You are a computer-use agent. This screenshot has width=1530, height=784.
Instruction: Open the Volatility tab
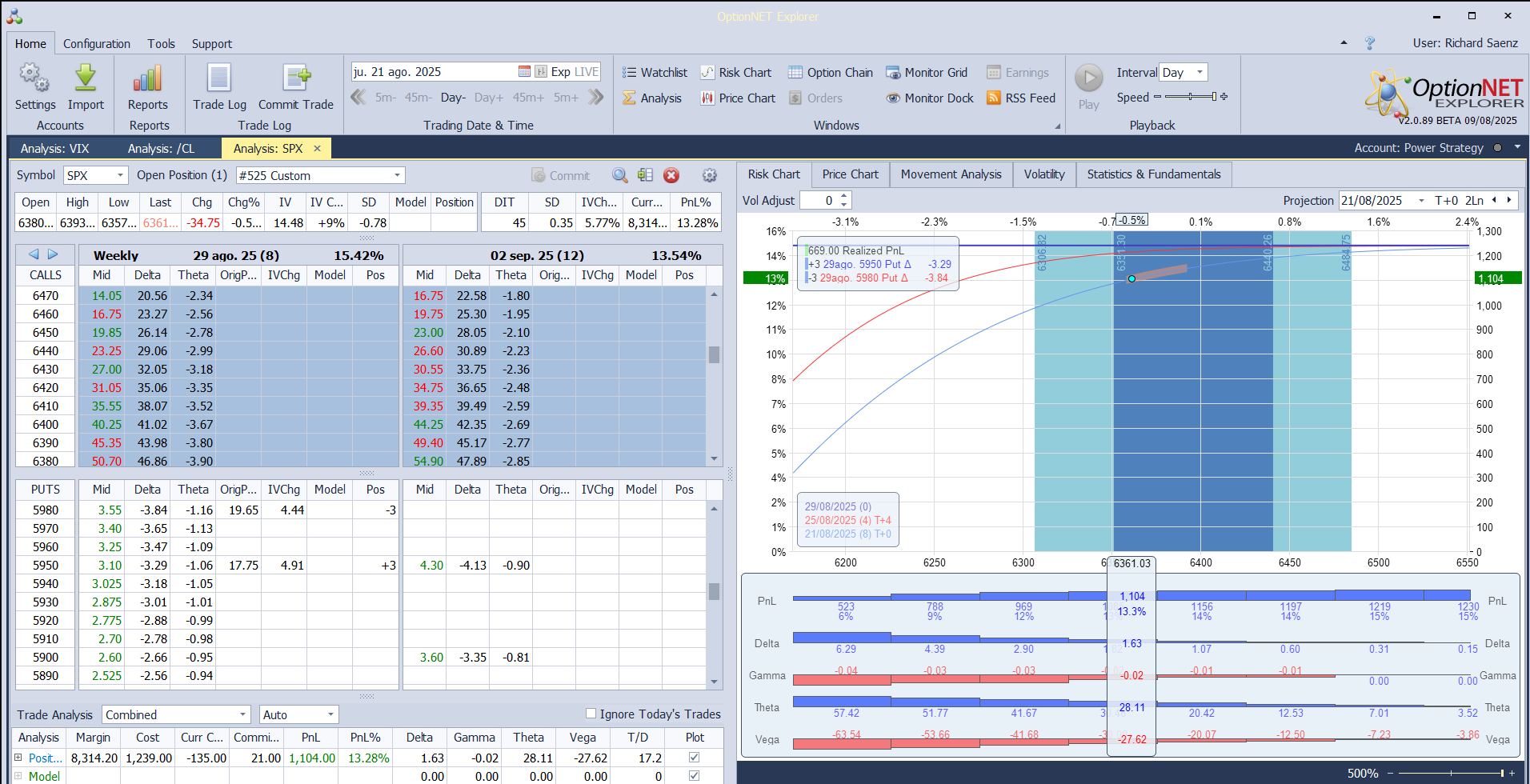pos(1044,174)
